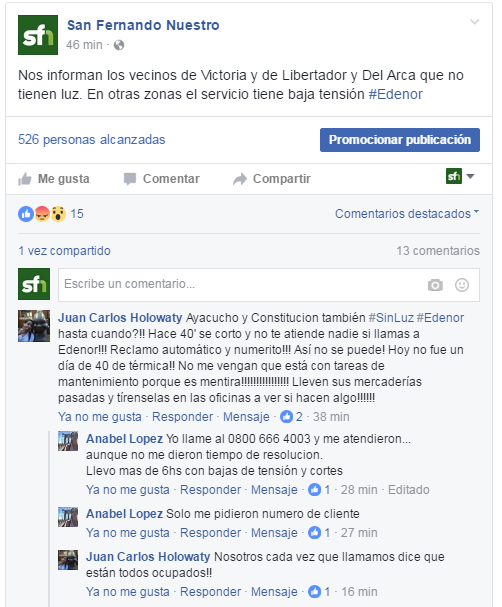Expand the Comentarios destacados sort dropdown

(407, 214)
